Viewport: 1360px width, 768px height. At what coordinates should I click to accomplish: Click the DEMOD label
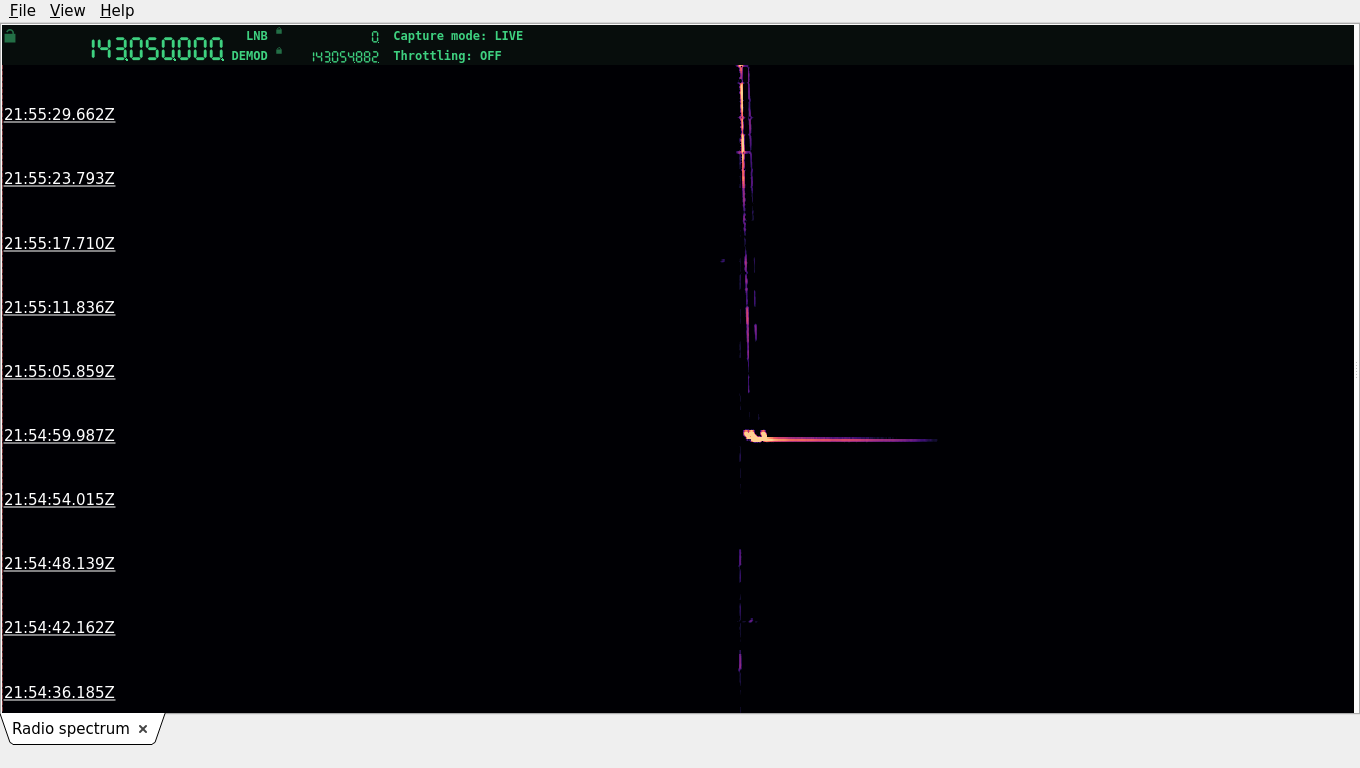pos(250,56)
